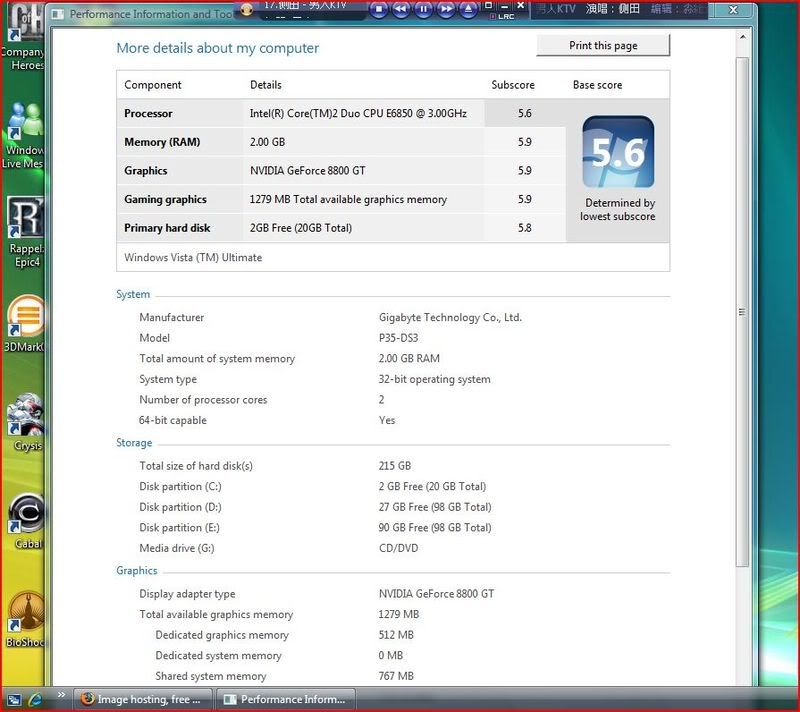Click the Shared system memory 767 MB value
The width and height of the screenshot is (800, 712).
pyautogui.click(x=396, y=676)
